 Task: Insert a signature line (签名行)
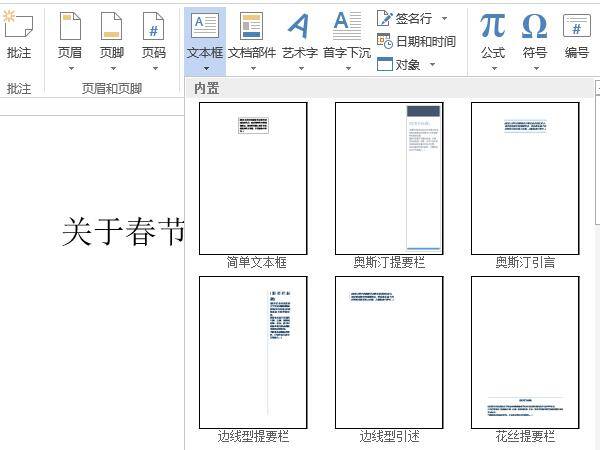(x=405, y=18)
